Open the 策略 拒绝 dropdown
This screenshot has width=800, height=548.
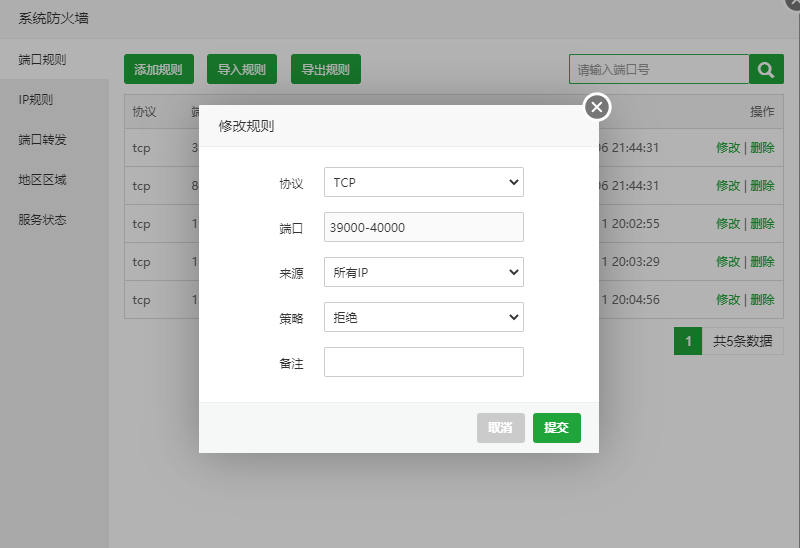point(423,317)
